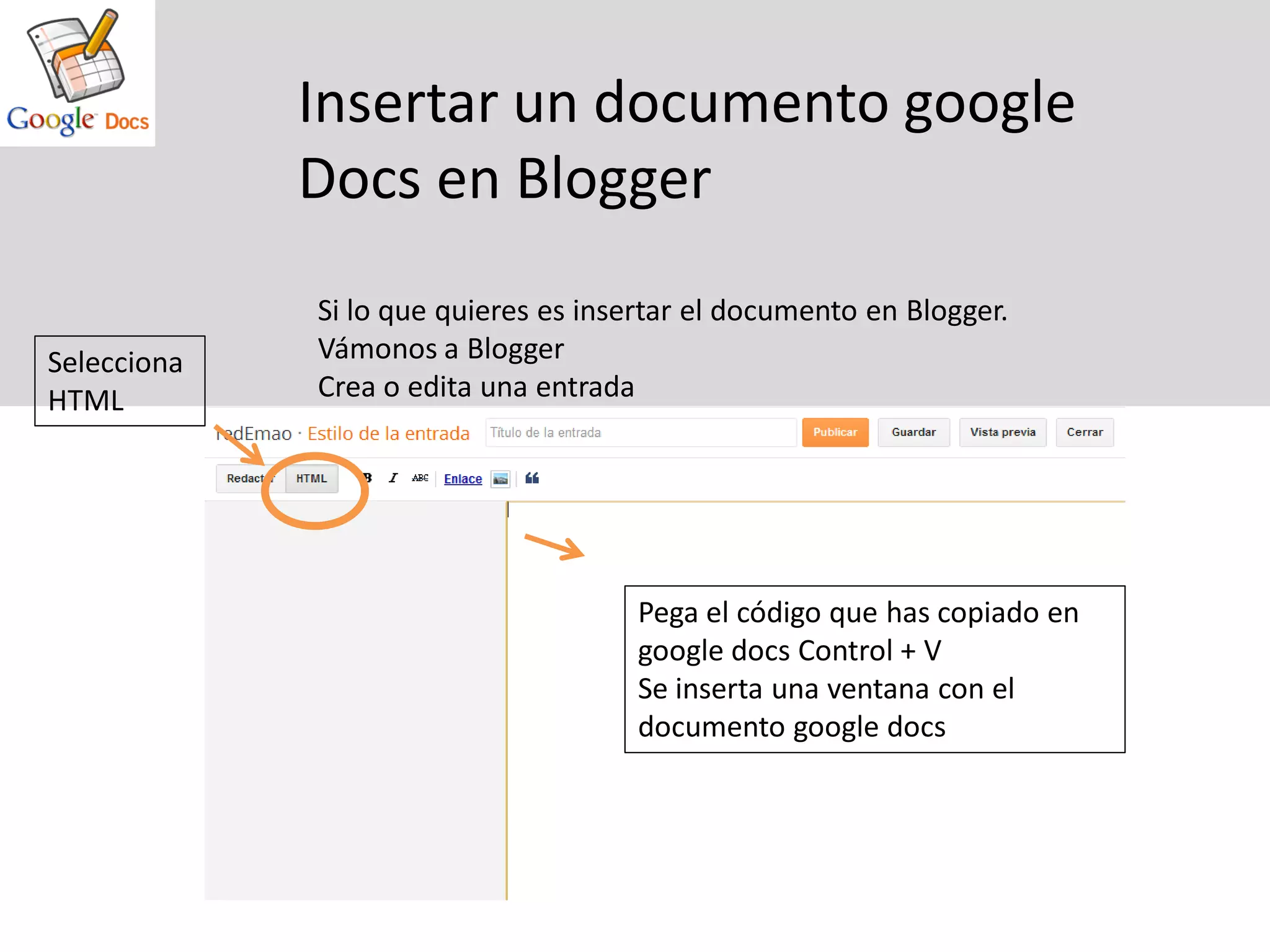The width and height of the screenshot is (1270, 952).
Task: Insert a blockquote with the quote icon
Action: click(532, 478)
